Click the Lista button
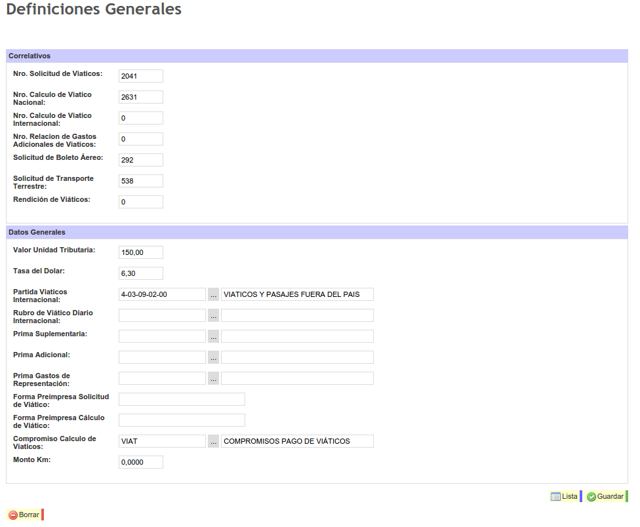The image size is (640, 527). (564, 496)
